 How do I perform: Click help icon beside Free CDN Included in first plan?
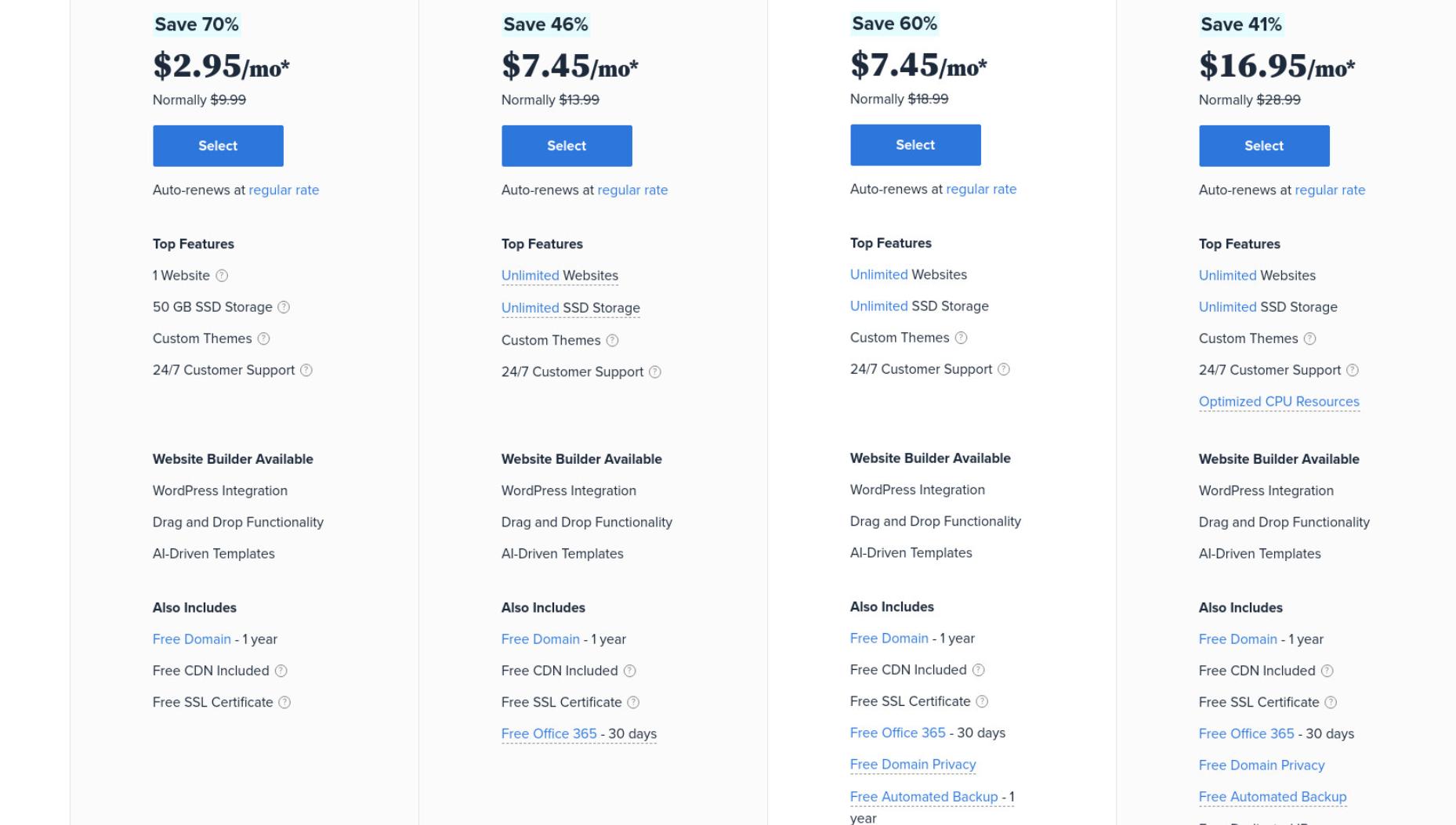(281, 671)
